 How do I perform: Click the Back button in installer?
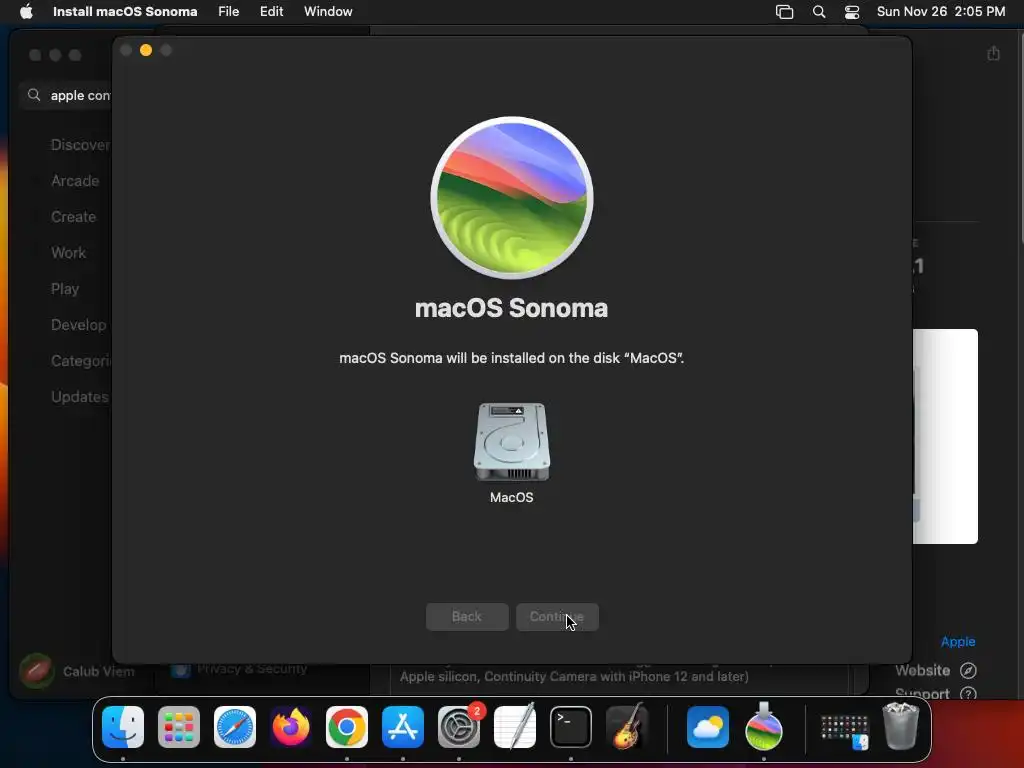tap(467, 616)
